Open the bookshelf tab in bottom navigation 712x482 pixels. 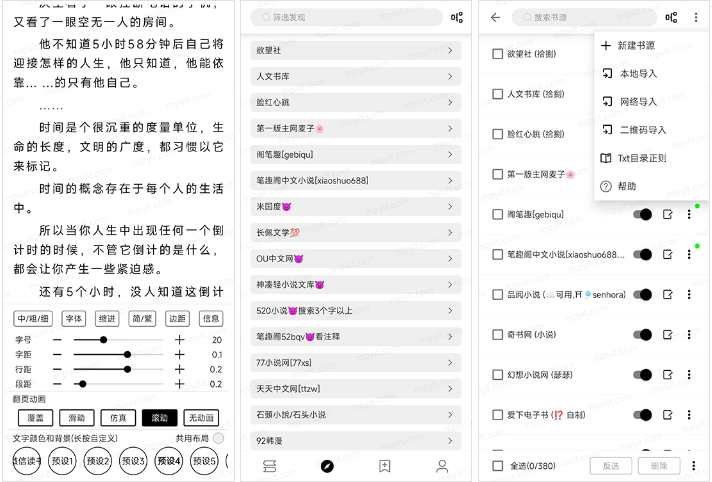[x=269, y=466]
